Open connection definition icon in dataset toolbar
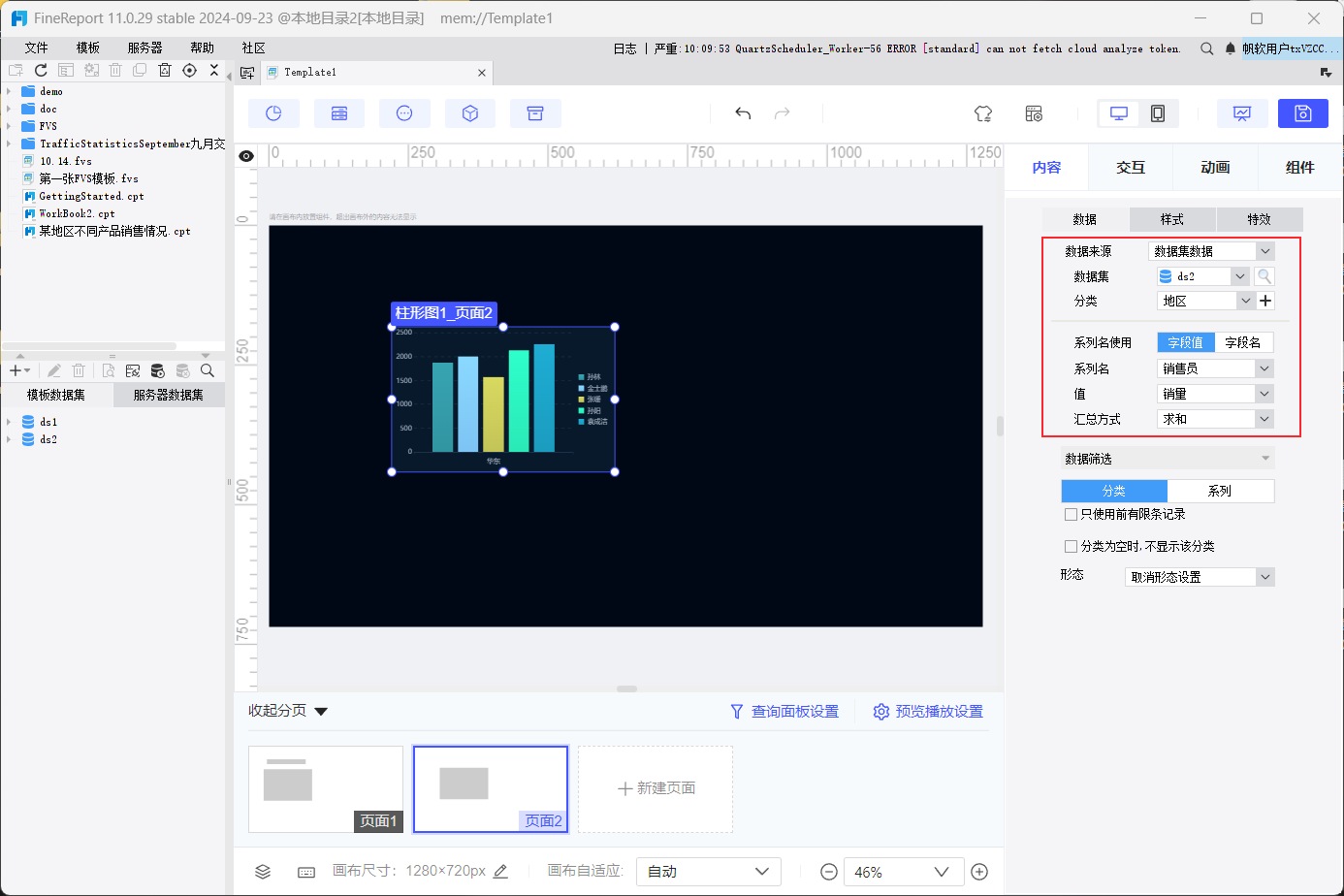Image resolution: width=1344 pixels, height=896 pixels. click(133, 370)
